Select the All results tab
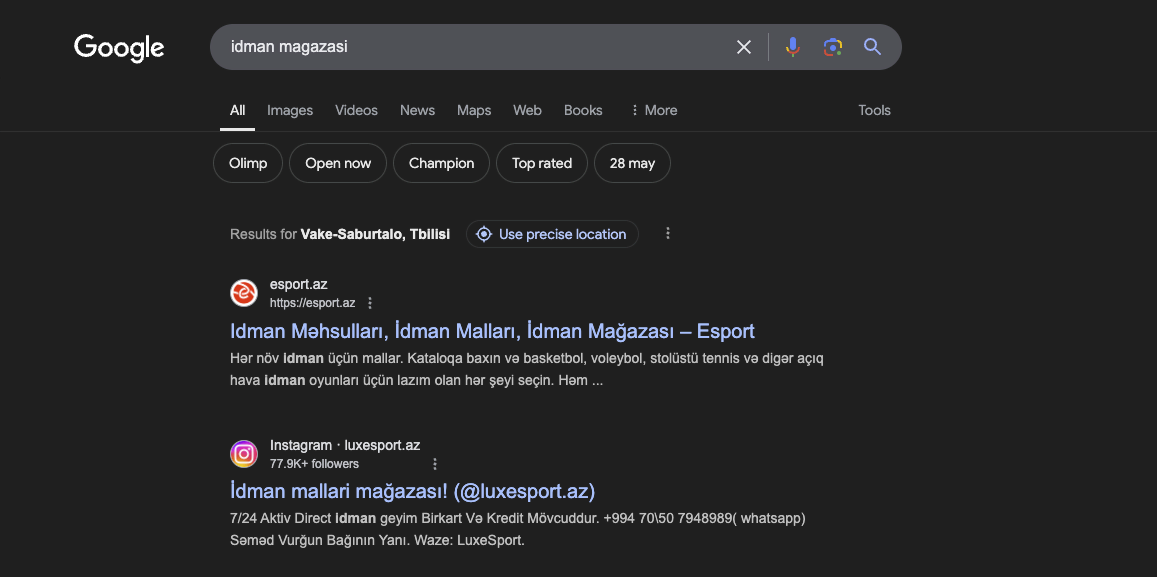Screen dimensions: 1157x577 click(x=238, y=110)
